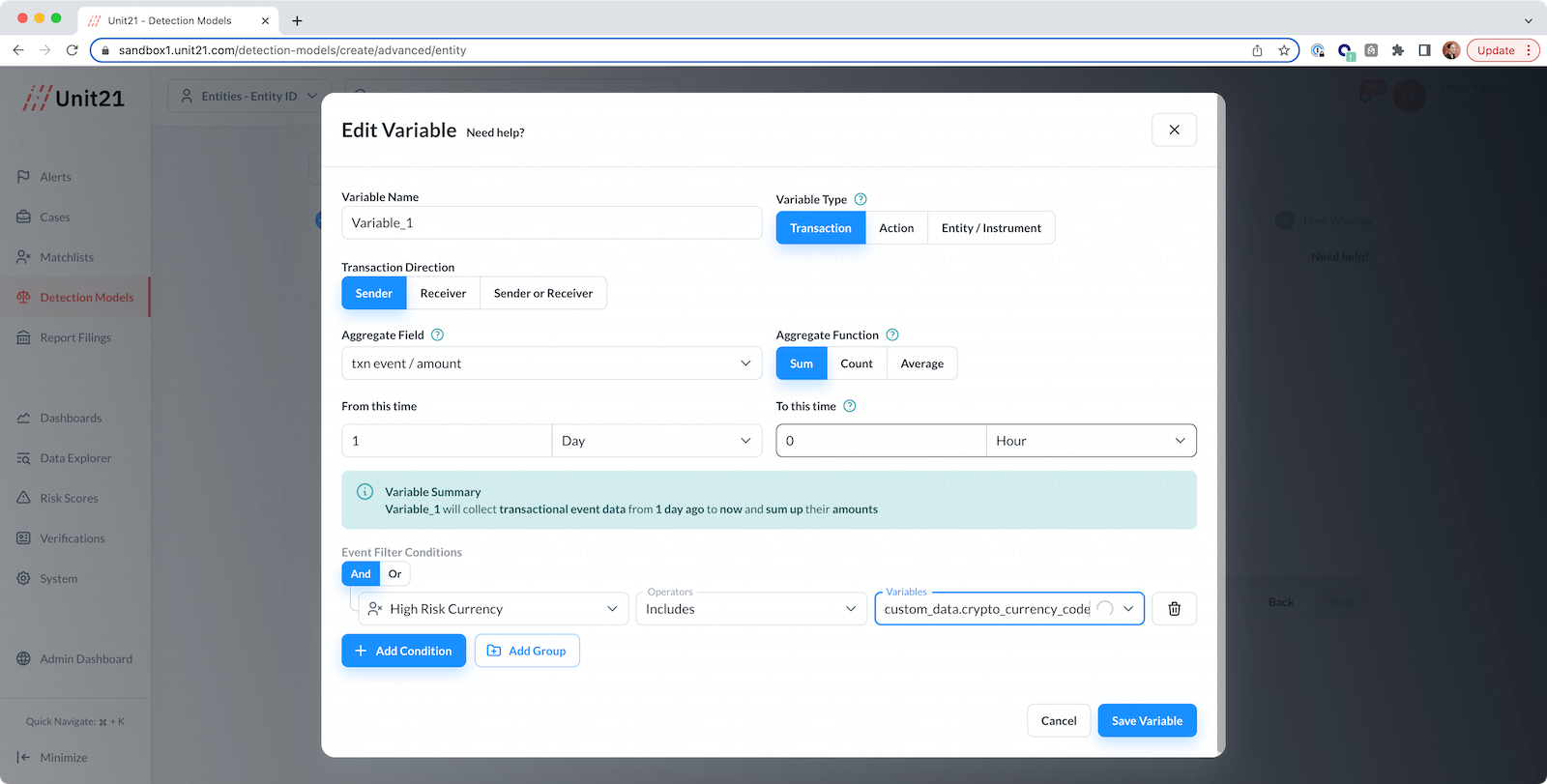
Task: Bookmark page with browser star icon
Action: point(1284,50)
